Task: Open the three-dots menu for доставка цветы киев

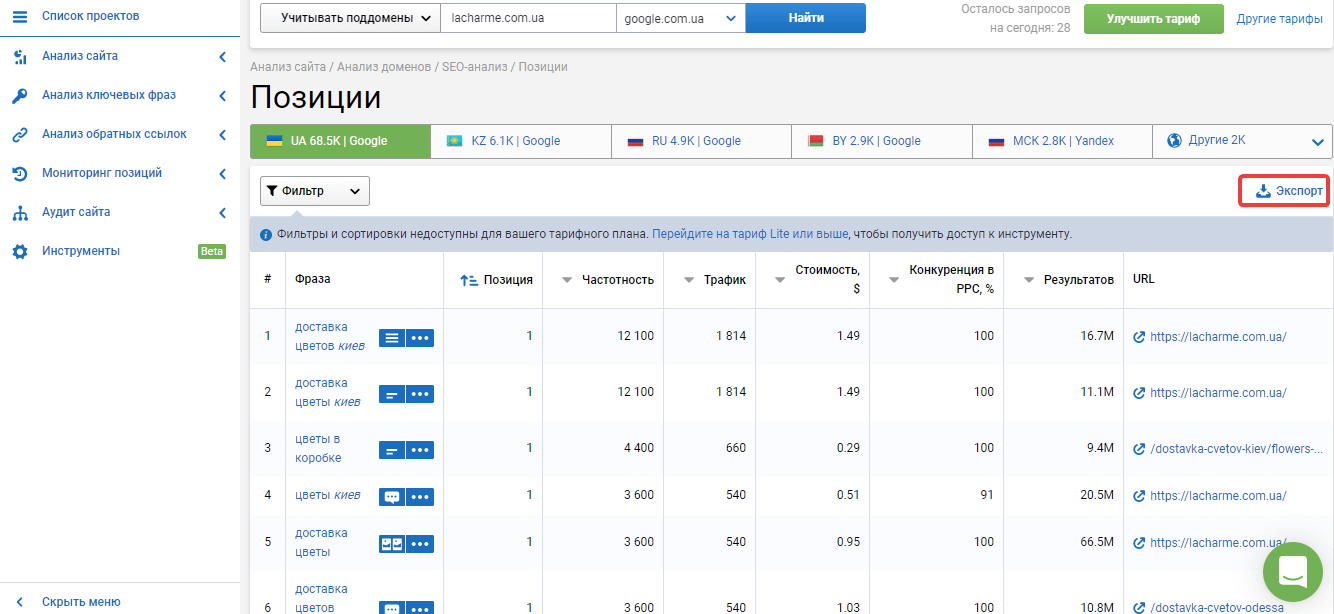Action: 420,394
